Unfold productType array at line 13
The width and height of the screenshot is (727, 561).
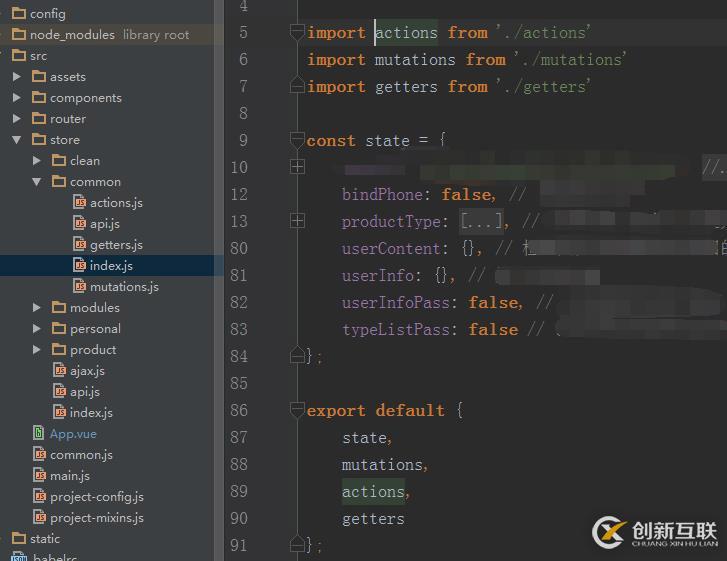pyautogui.click(x=297, y=221)
